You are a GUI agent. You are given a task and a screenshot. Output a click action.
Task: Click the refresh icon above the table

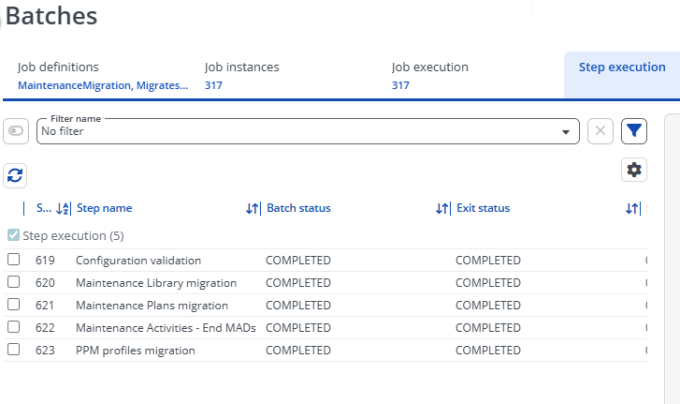coord(15,176)
